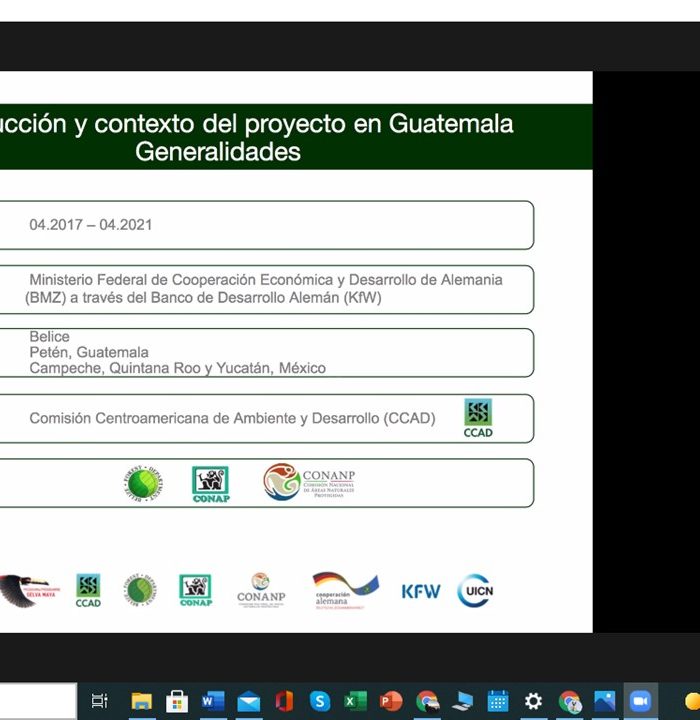Click the footer CCAD logo
Viewport: 700px width, 720px height.
pos(88,591)
